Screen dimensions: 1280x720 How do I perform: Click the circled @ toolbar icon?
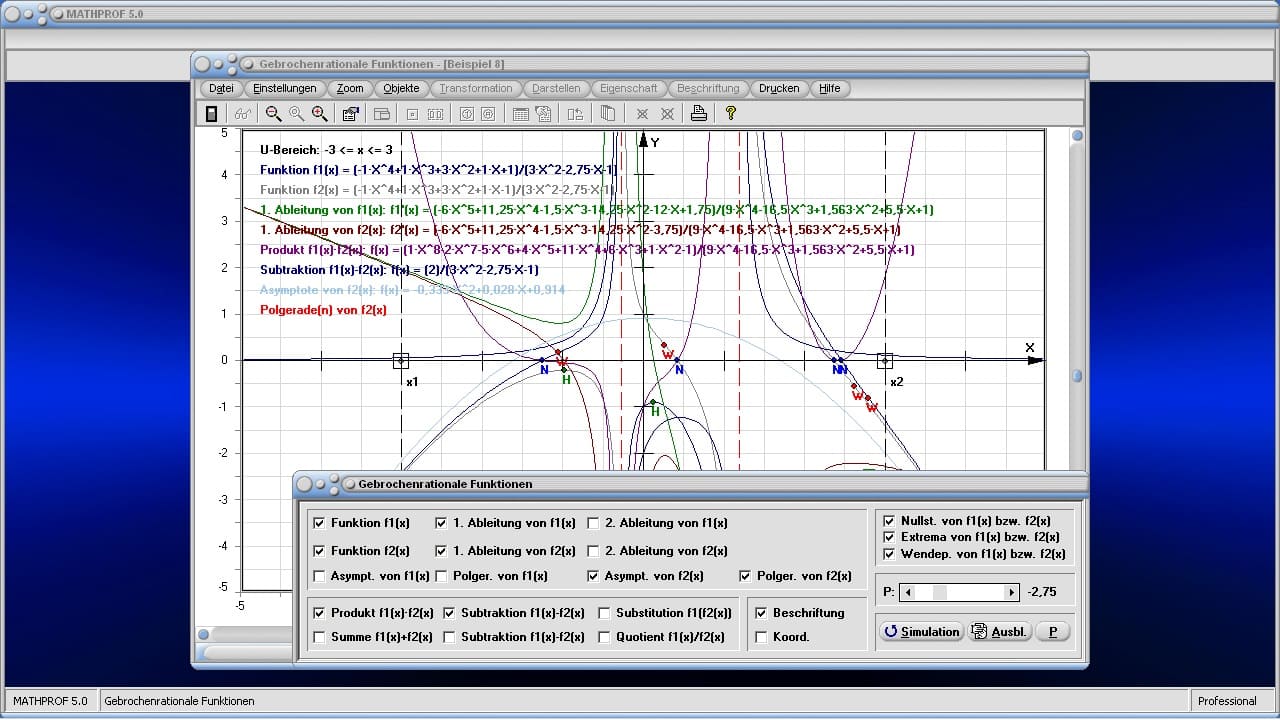[488, 114]
